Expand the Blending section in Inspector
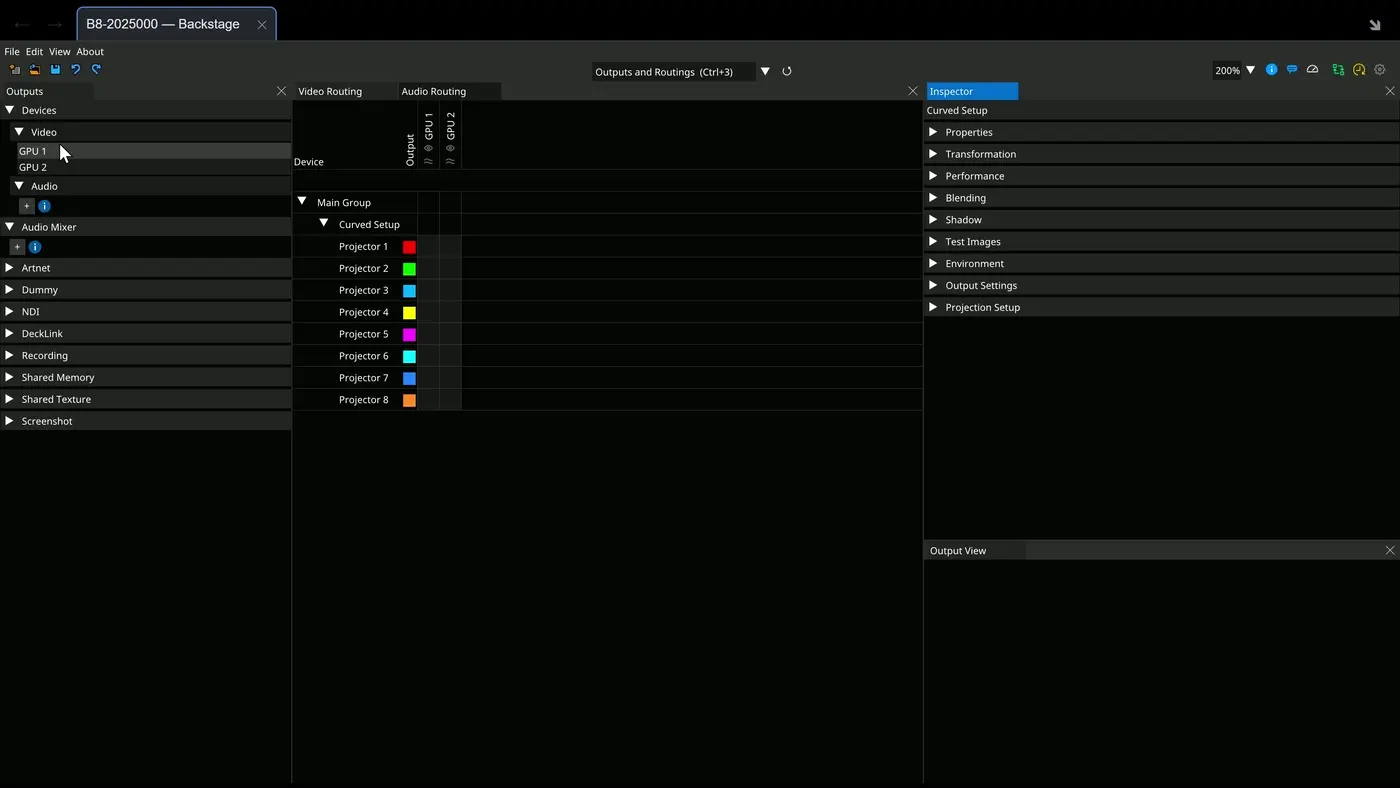Viewport: 1400px width, 788px height. click(x=933, y=198)
